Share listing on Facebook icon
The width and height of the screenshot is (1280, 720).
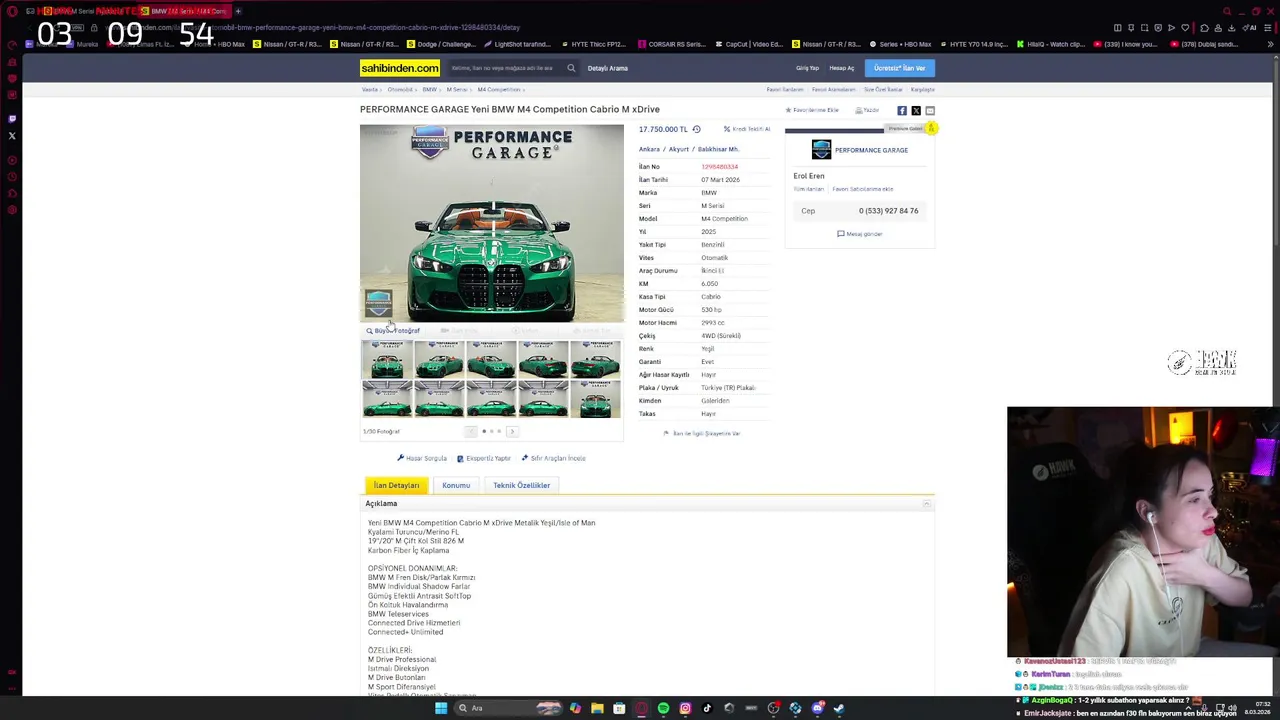(x=902, y=110)
